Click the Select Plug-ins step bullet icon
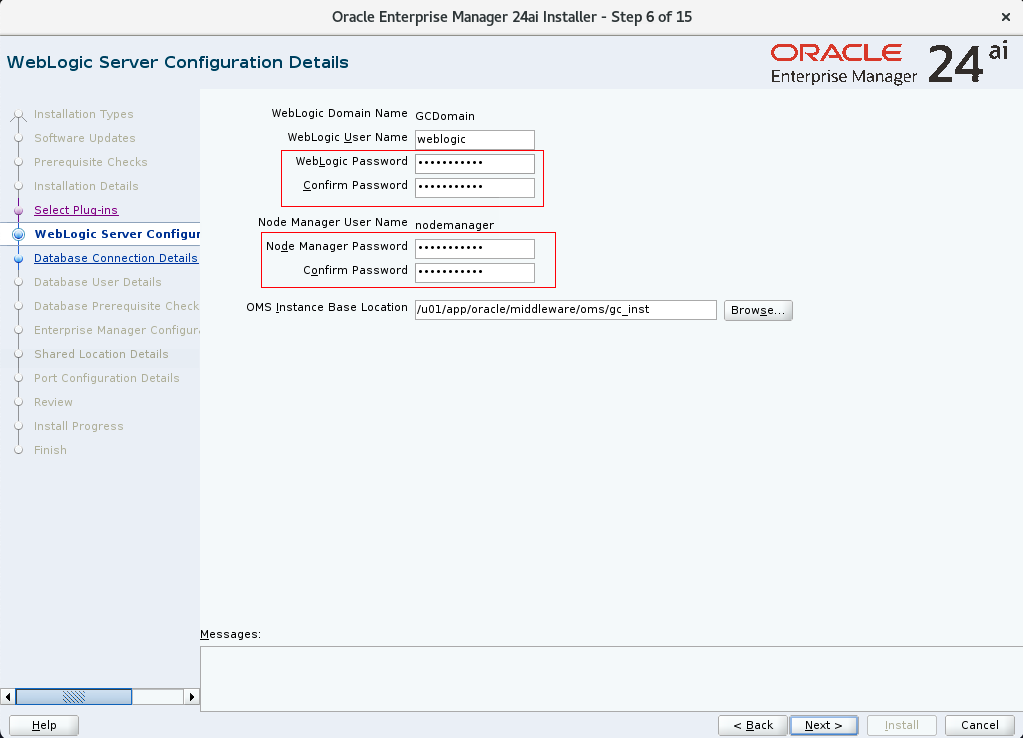 tap(18, 211)
